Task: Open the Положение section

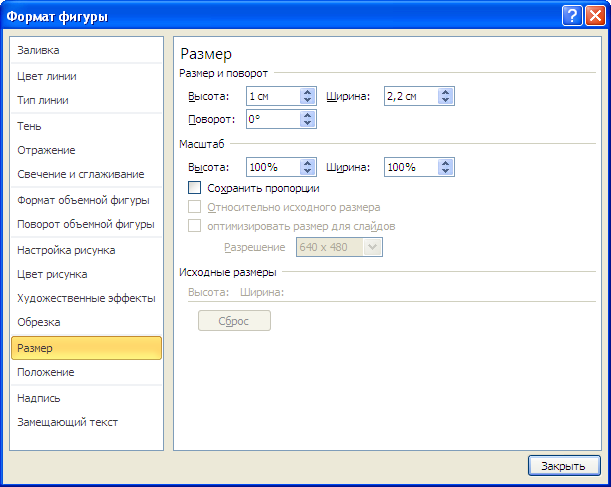Action: (x=46, y=372)
